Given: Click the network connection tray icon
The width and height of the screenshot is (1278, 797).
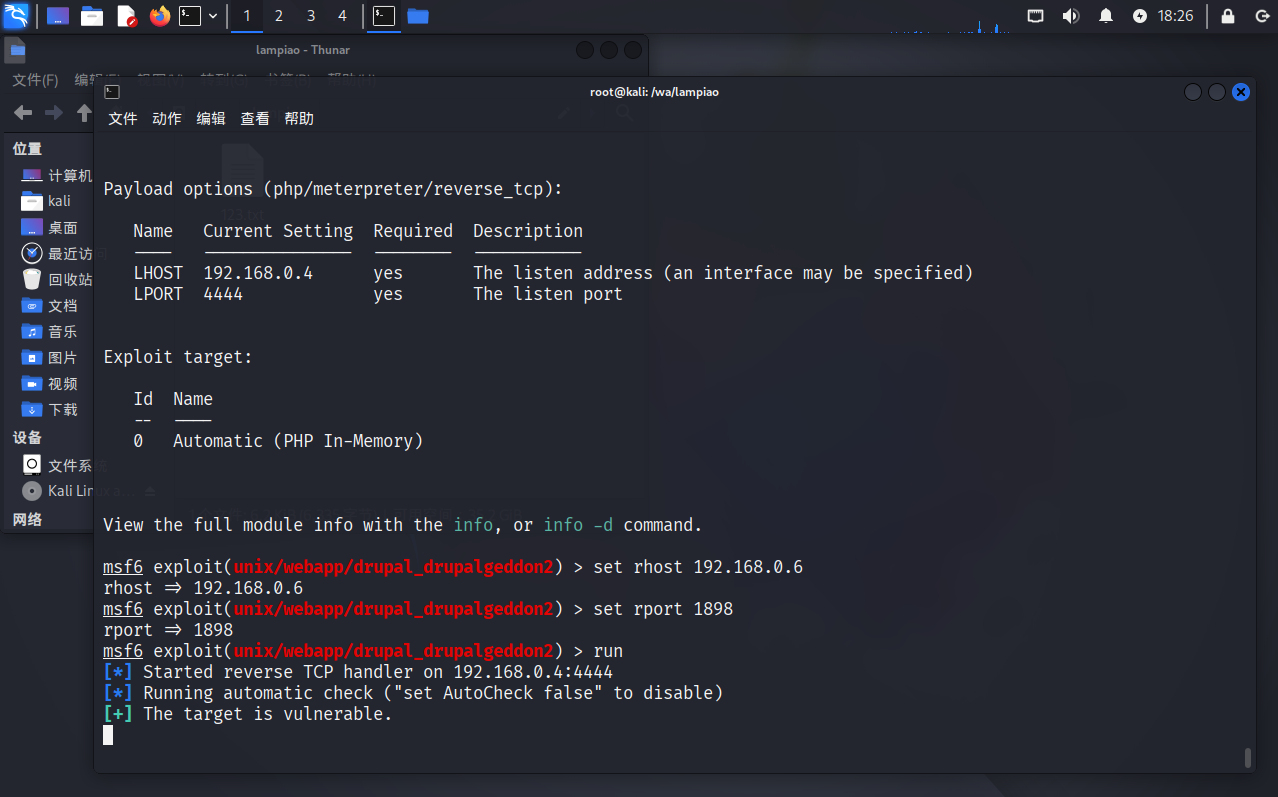Looking at the screenshot, I should (x=1036, y=16).
